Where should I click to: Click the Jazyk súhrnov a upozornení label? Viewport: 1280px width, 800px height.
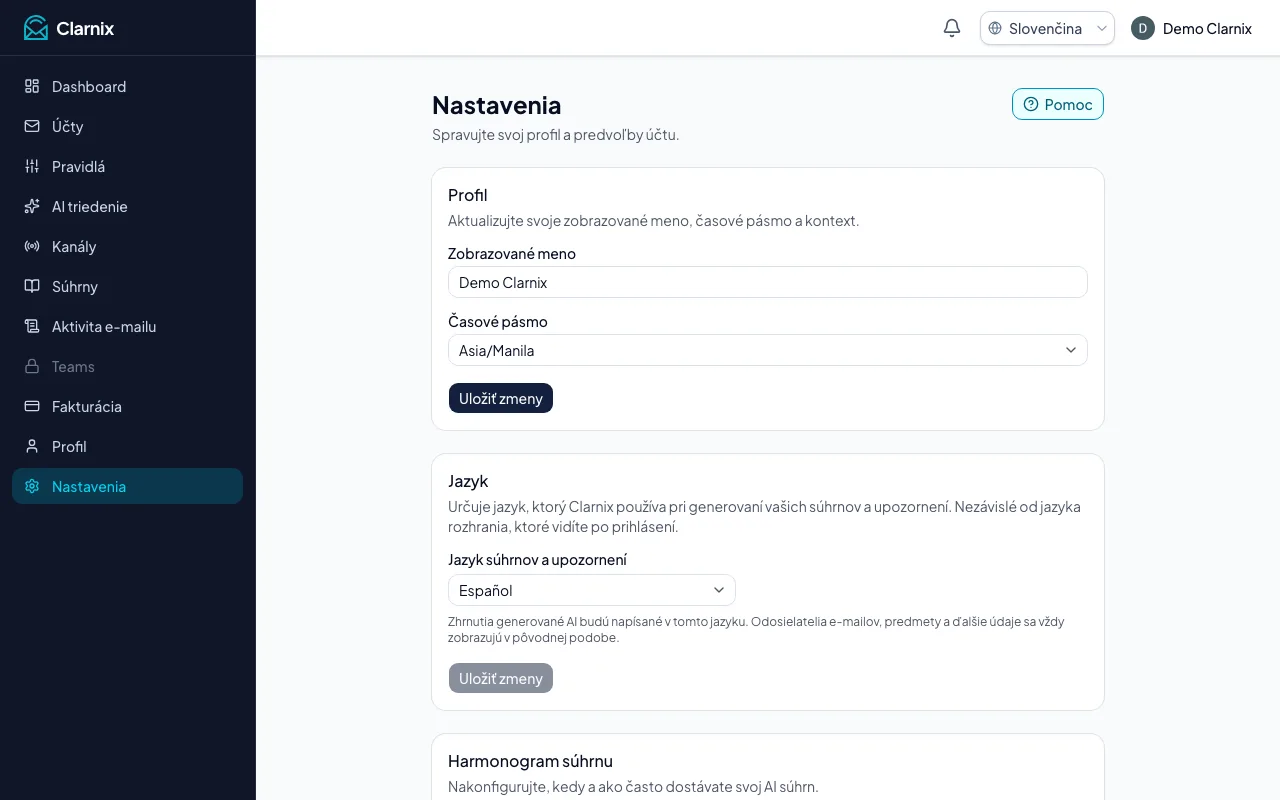pyautogui.click(x=538, y=560)
